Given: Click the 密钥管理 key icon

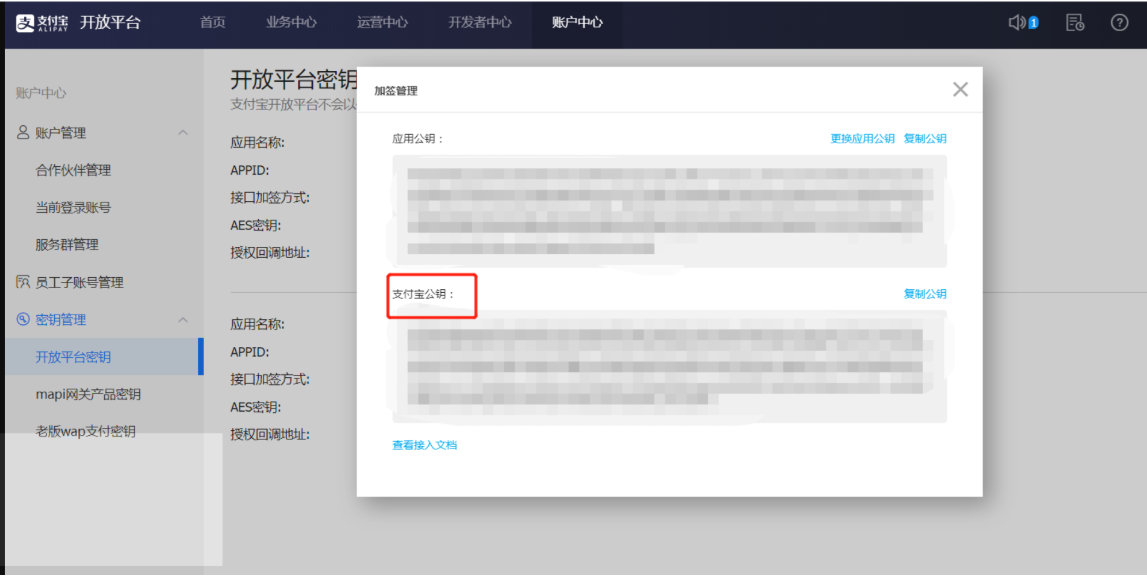Looking at the screenshot, I should pos(23,319).
